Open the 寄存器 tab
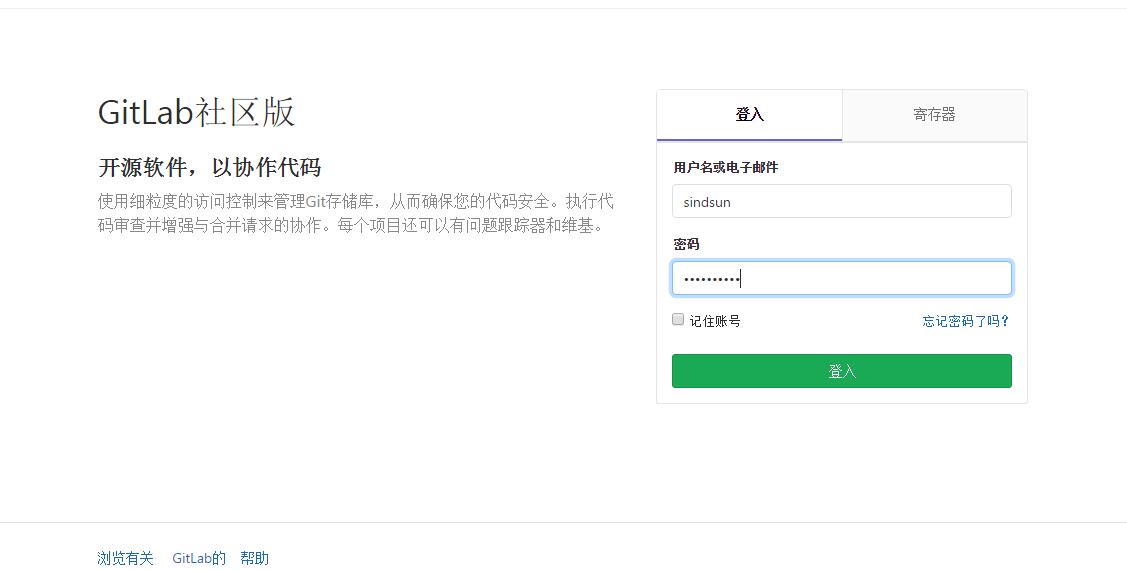Image resolution: width=1127 pixels, height=570 pixels. pyautogui.click(x=934, y=115)
